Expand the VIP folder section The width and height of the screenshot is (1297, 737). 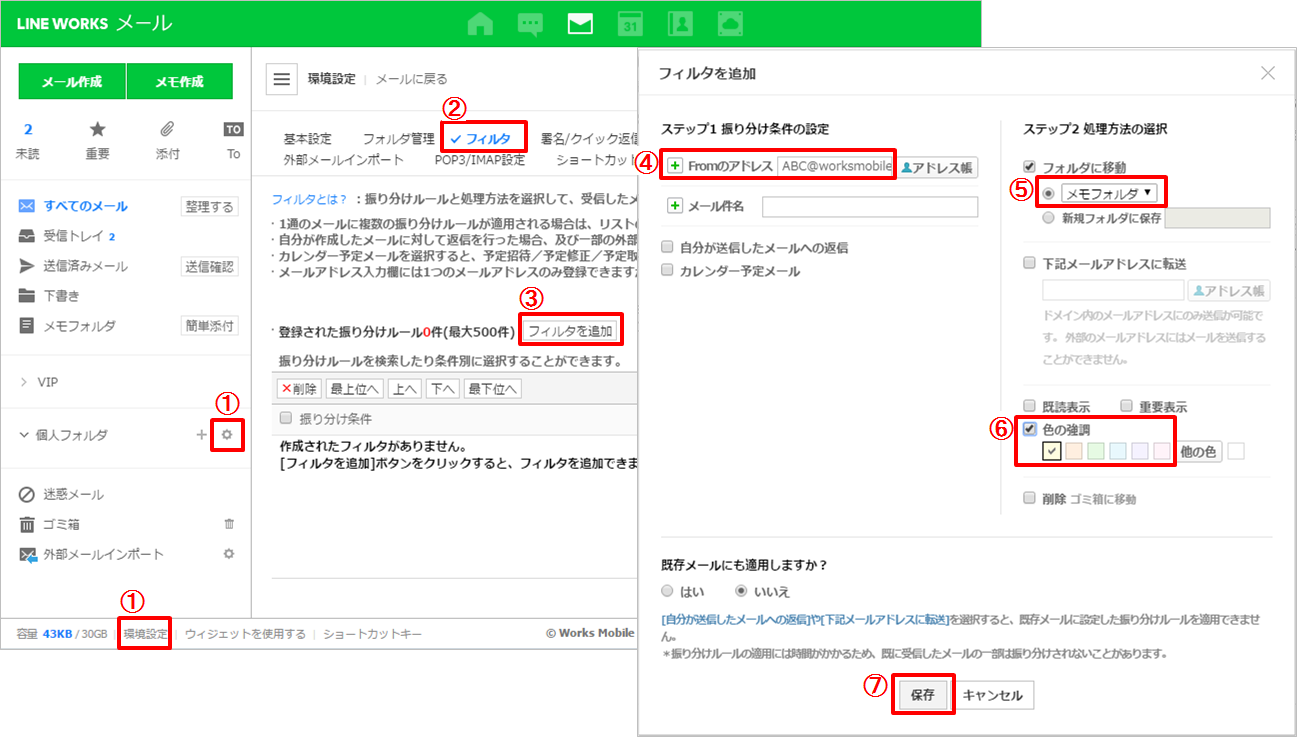pos(24,382)
